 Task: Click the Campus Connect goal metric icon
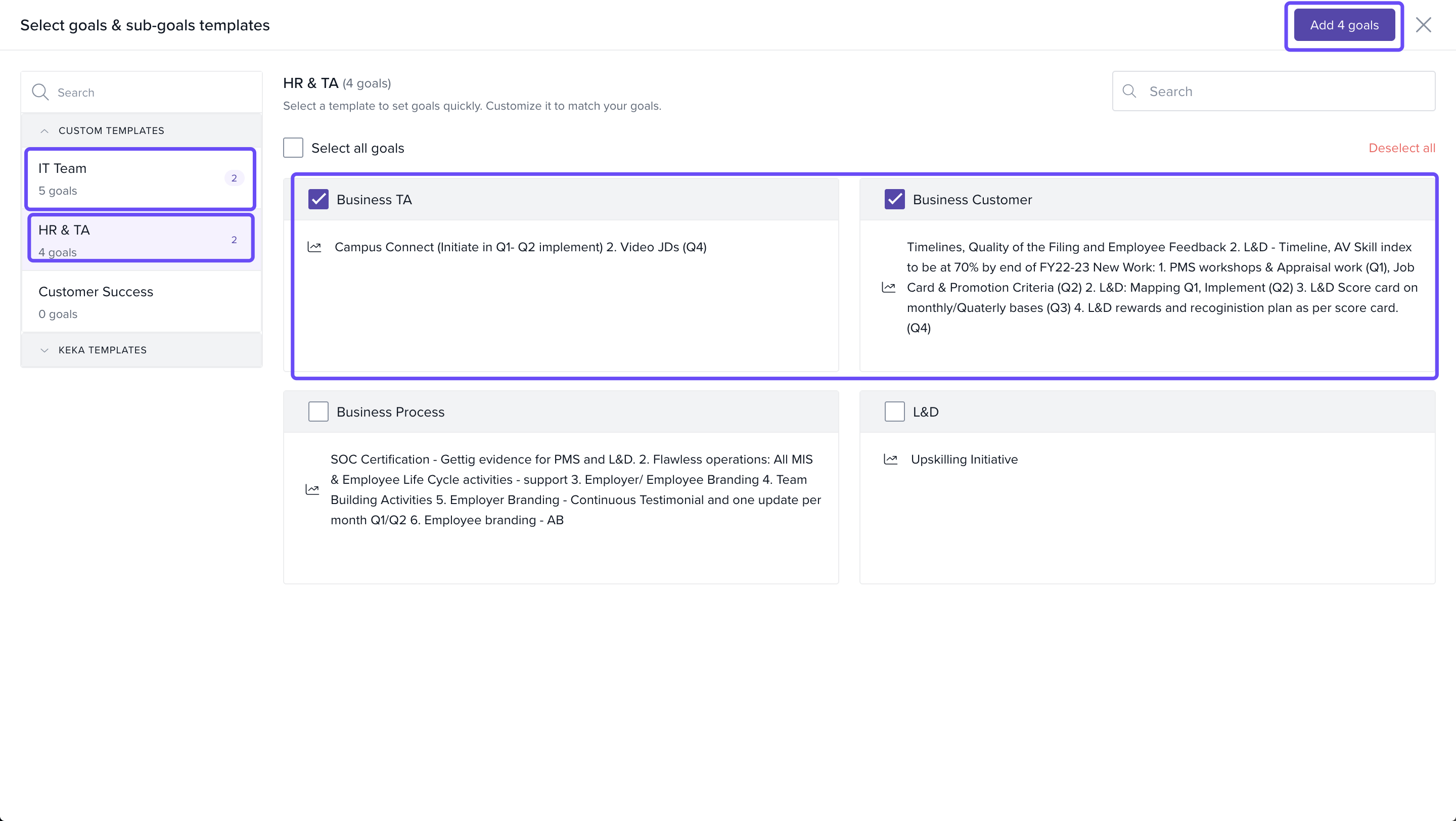click(314, 247)
